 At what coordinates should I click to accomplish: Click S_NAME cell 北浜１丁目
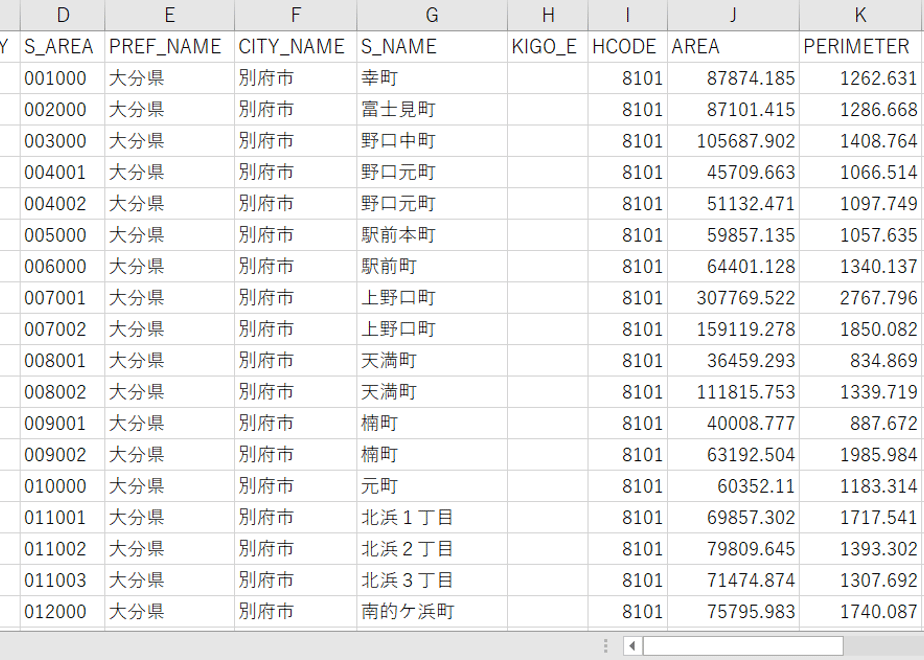(432, 517)
